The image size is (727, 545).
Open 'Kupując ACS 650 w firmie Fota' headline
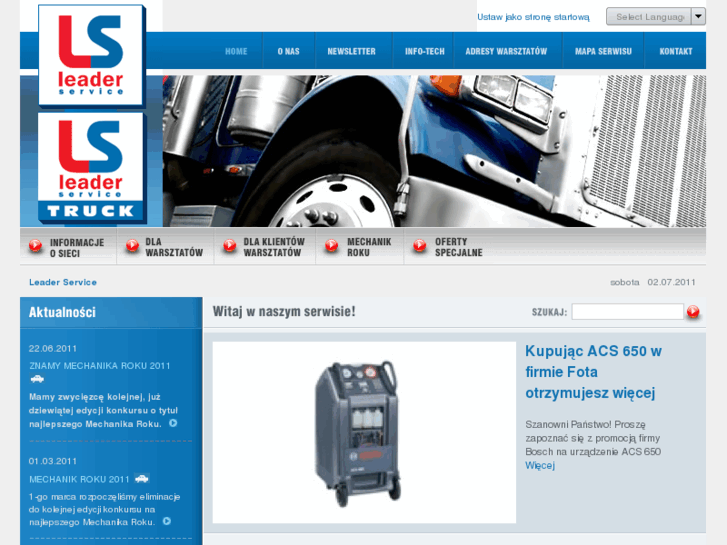[x=593, y=372]
